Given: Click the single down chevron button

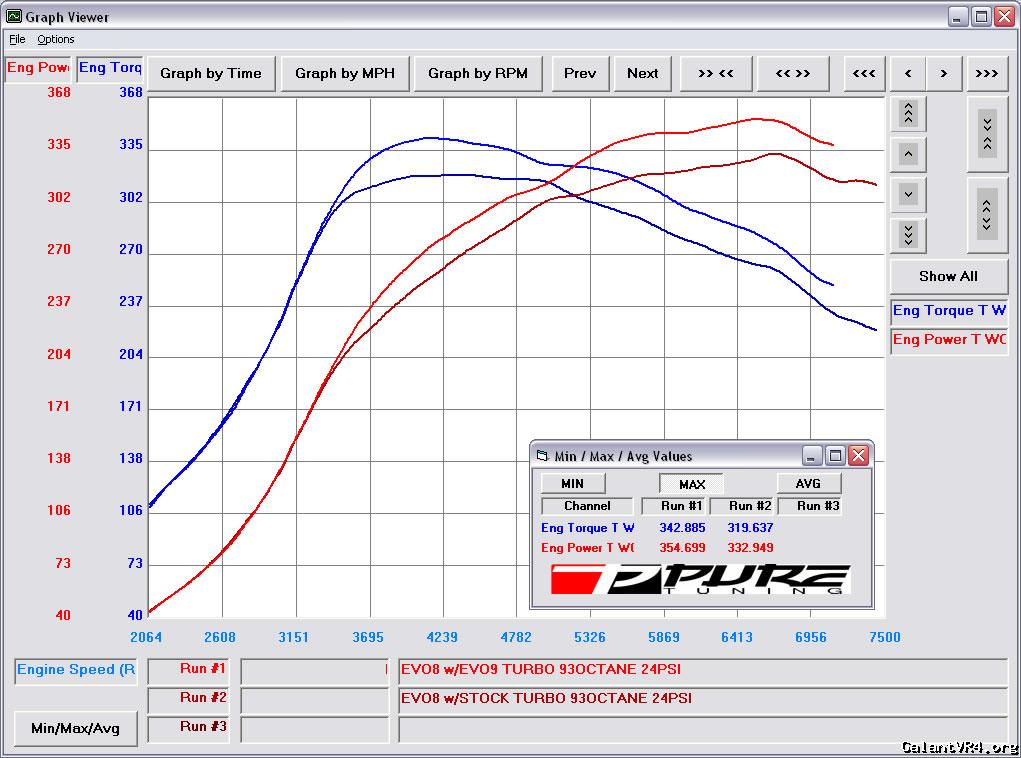Looking at the screenshot, I should [x=908, y=194].
